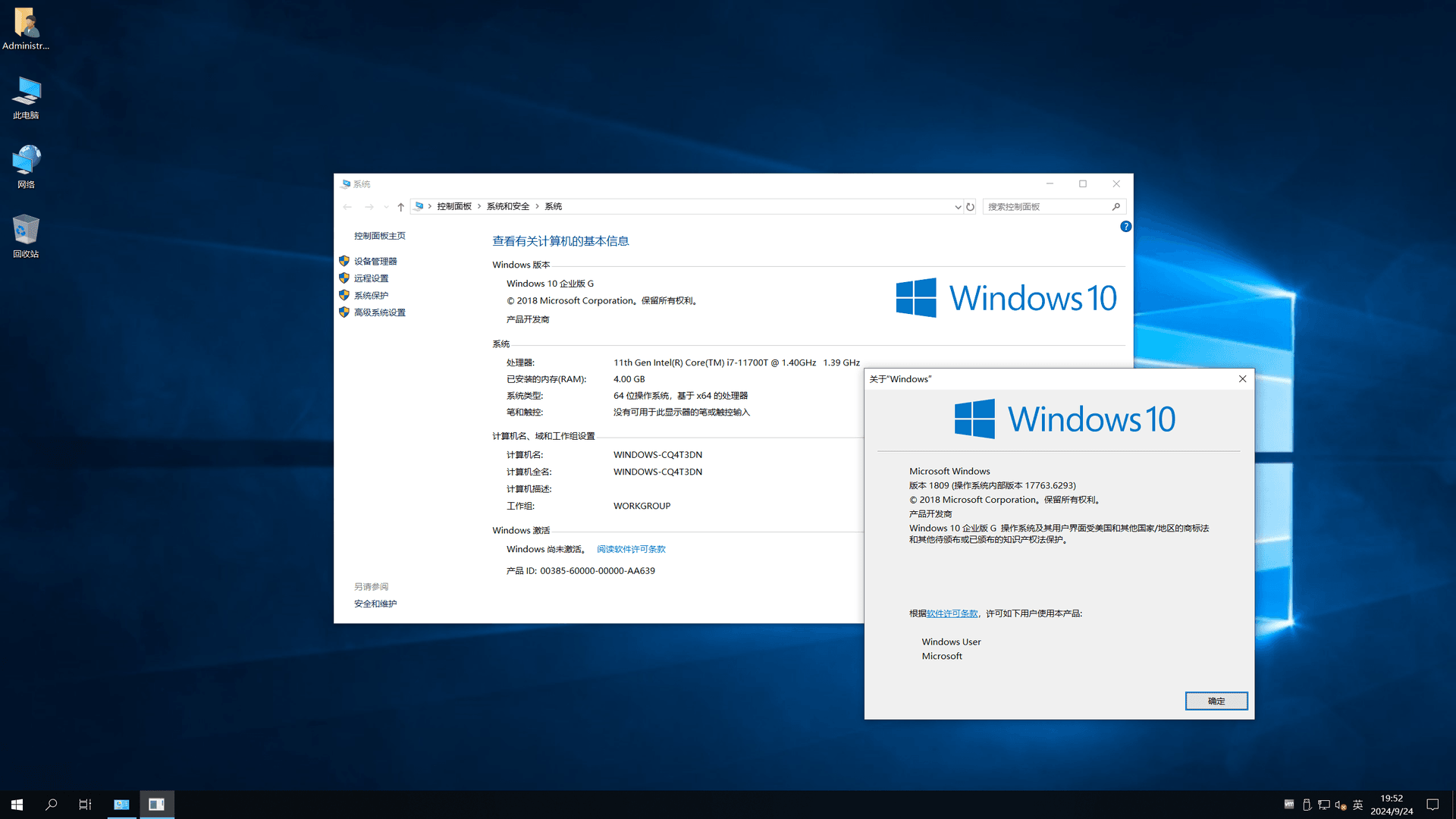Click the back navigation arrow

point(347,206)
